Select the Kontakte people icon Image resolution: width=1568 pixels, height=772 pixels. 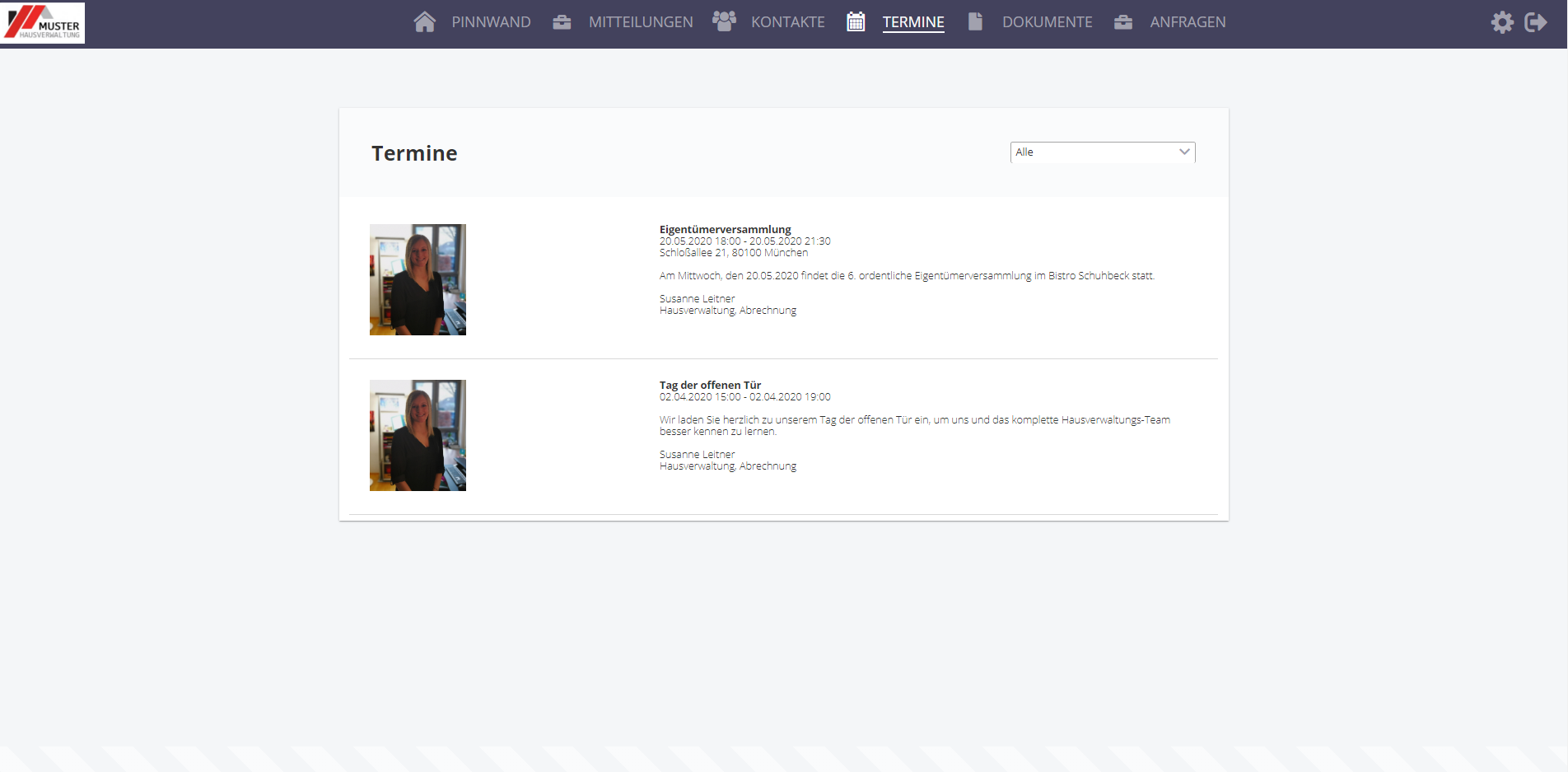click(x=724, y=22)
